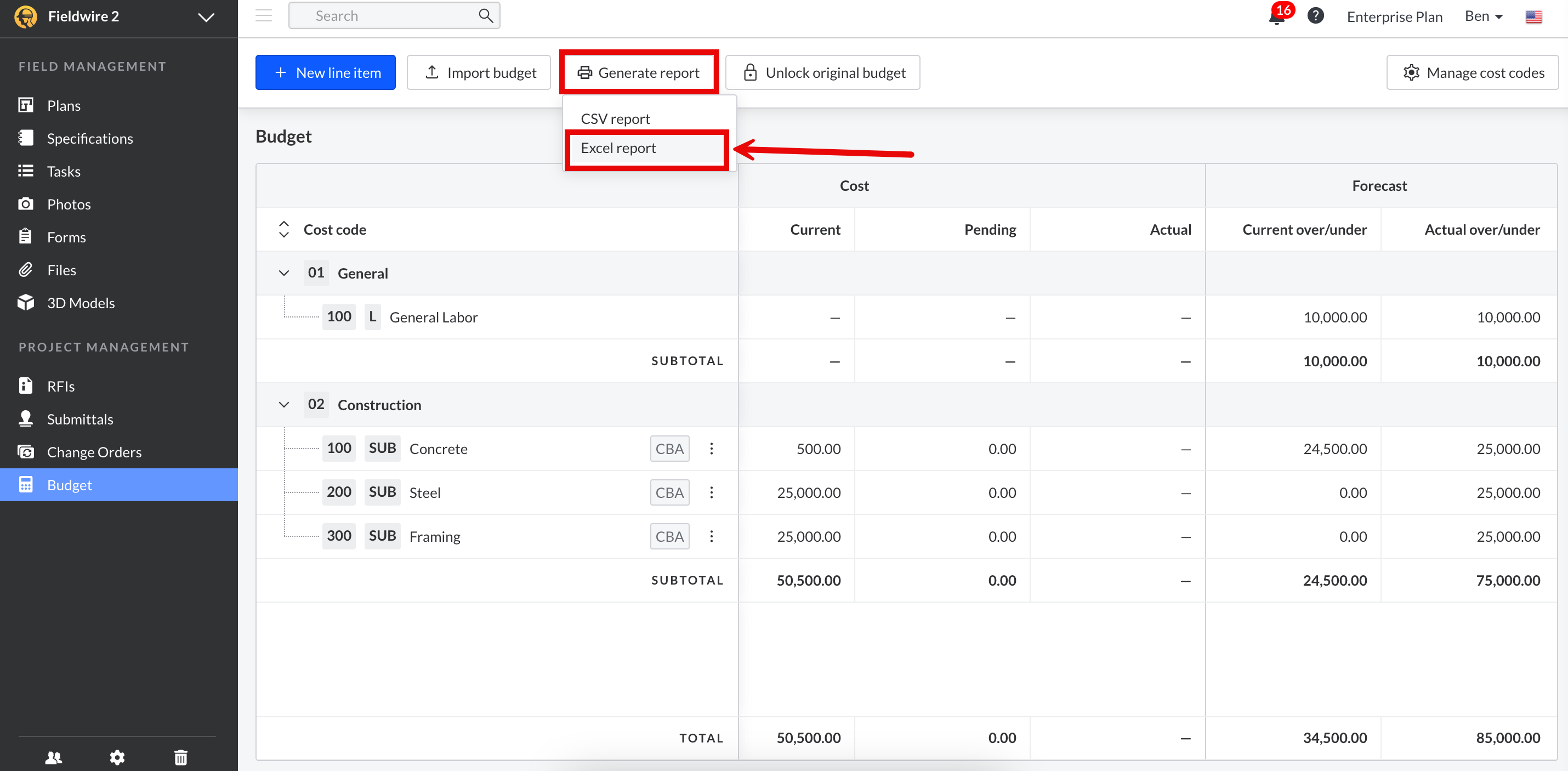Screen dimensions: 1568x771
Task: Click New line item button
Action: click(x=325, y=72)
